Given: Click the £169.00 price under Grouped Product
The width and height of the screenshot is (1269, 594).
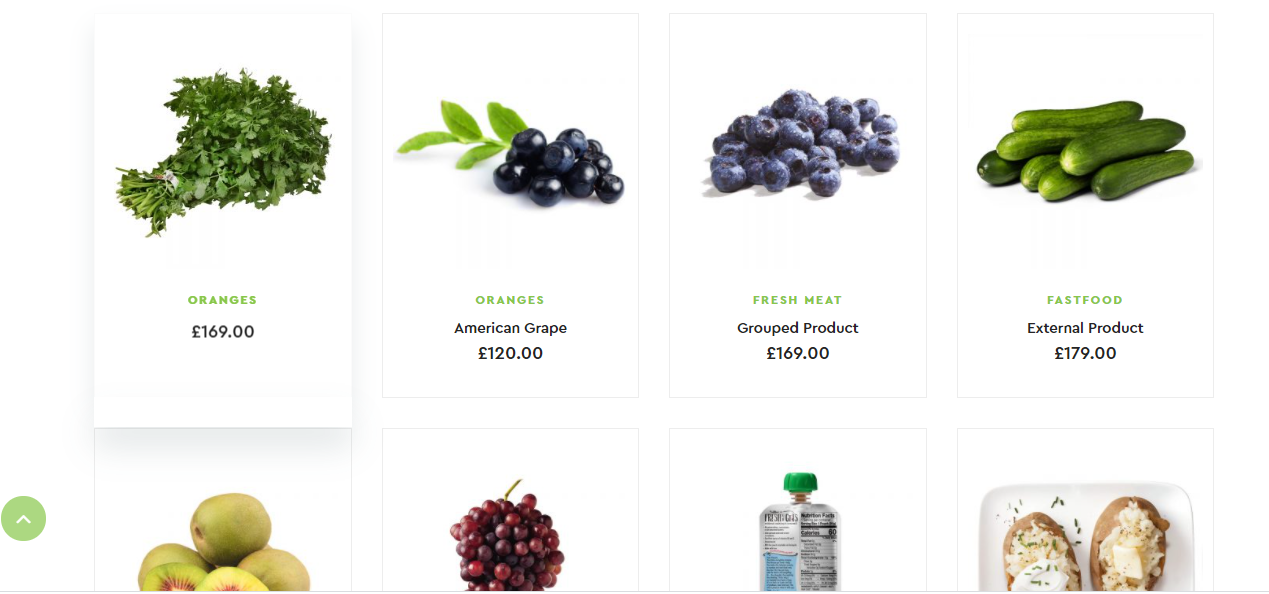Looking at the screenshot, I should pos(798,353).
